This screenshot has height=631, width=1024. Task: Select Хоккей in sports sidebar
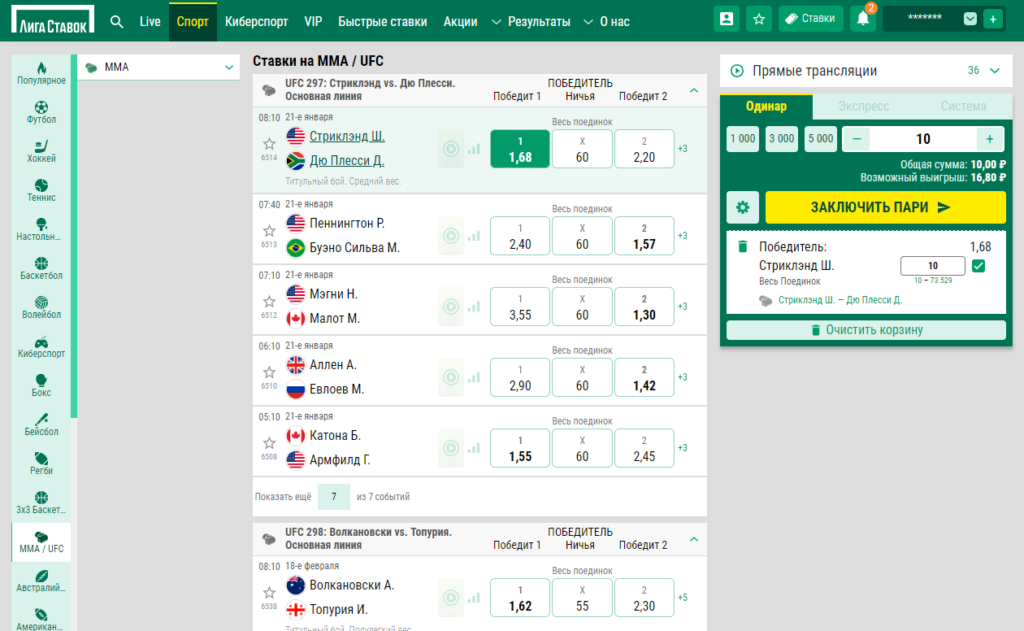[x=41, y=152]
